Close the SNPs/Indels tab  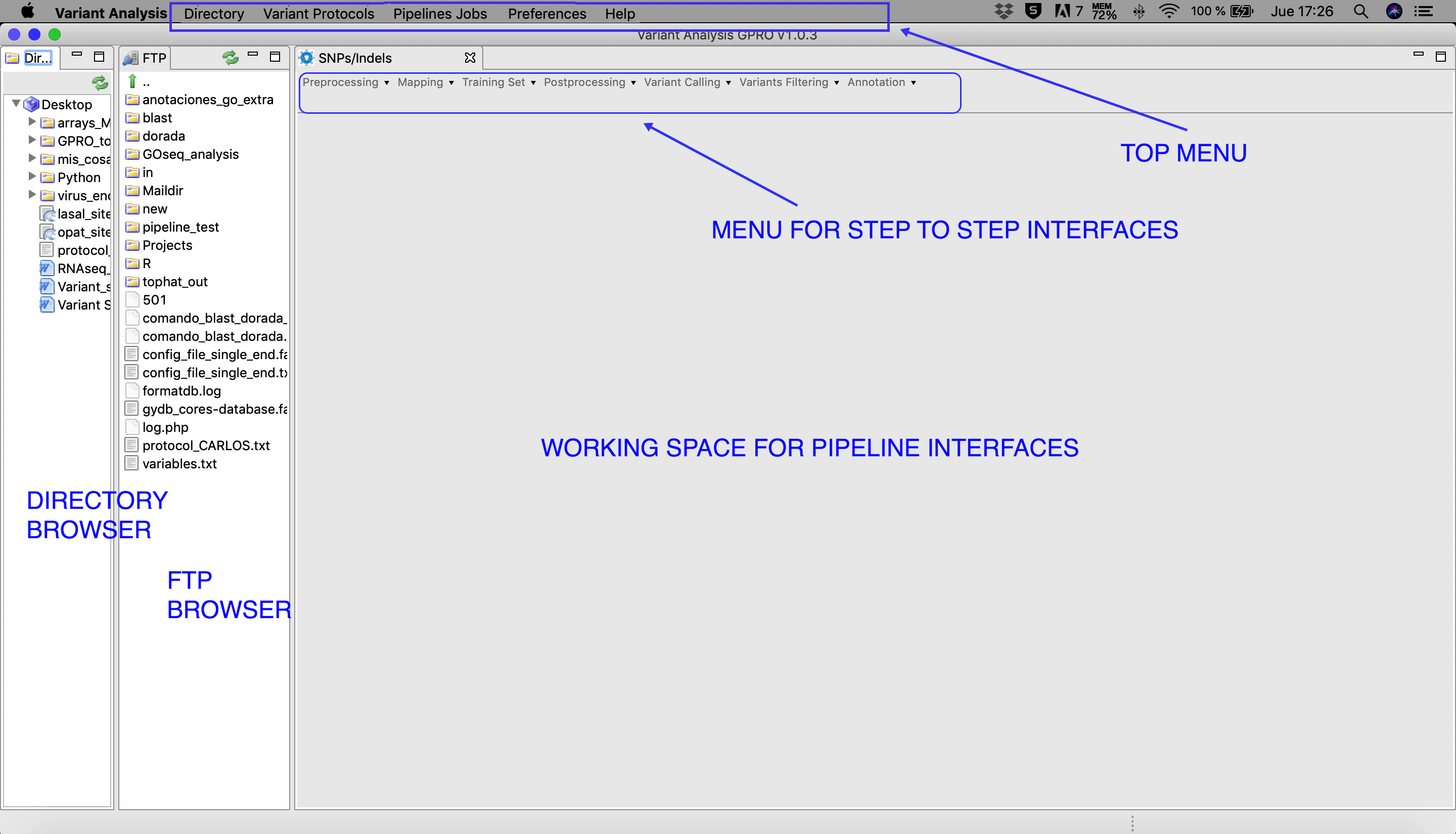tap(470, 58)
